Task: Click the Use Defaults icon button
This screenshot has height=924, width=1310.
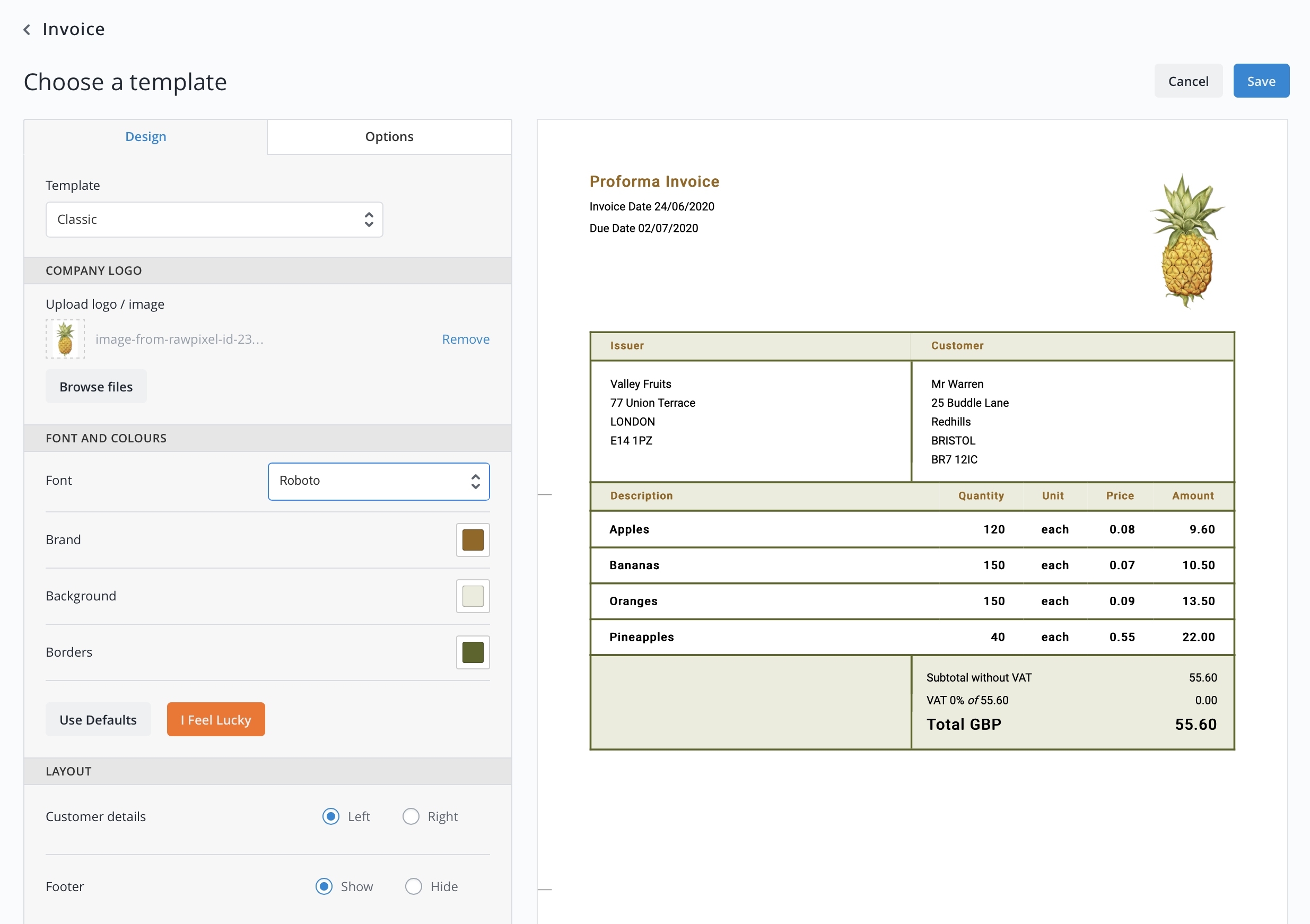Action: point(97,720)
